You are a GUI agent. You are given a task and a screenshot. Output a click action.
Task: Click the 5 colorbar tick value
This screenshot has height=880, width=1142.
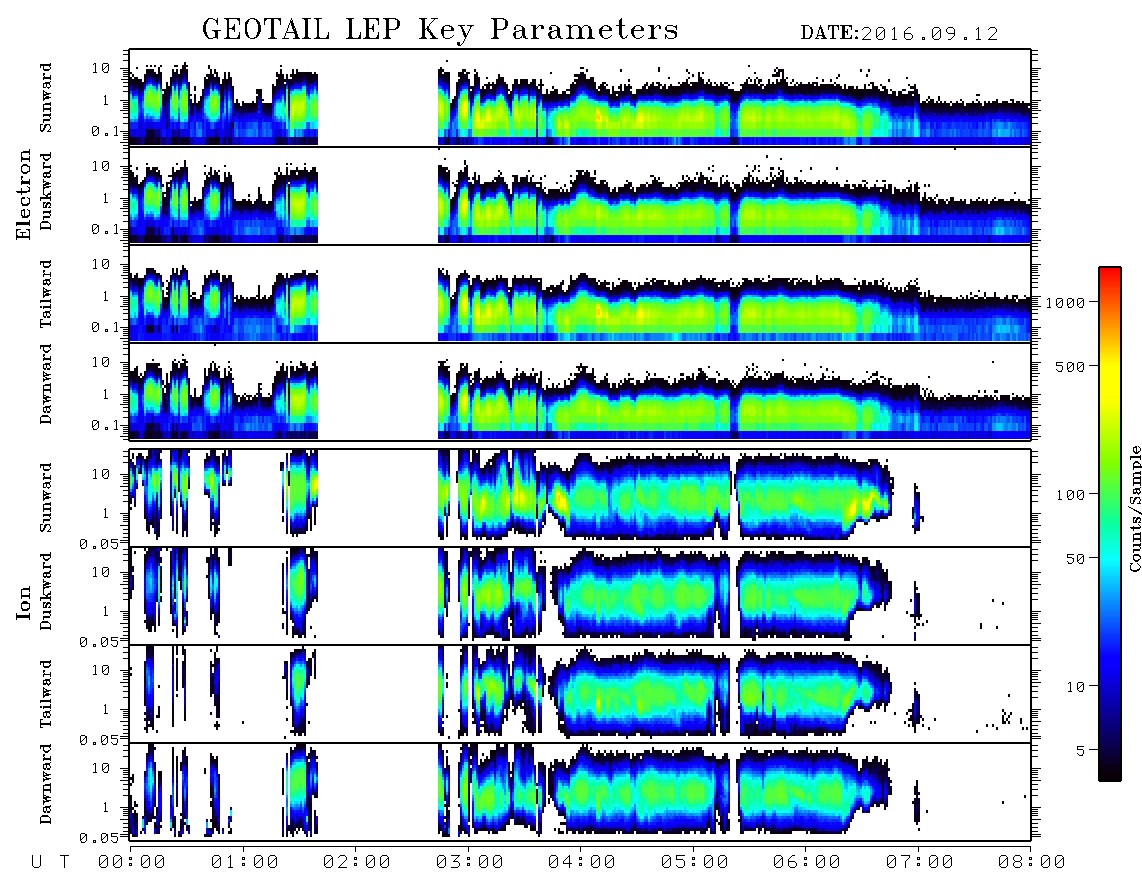coord(1081,750)
